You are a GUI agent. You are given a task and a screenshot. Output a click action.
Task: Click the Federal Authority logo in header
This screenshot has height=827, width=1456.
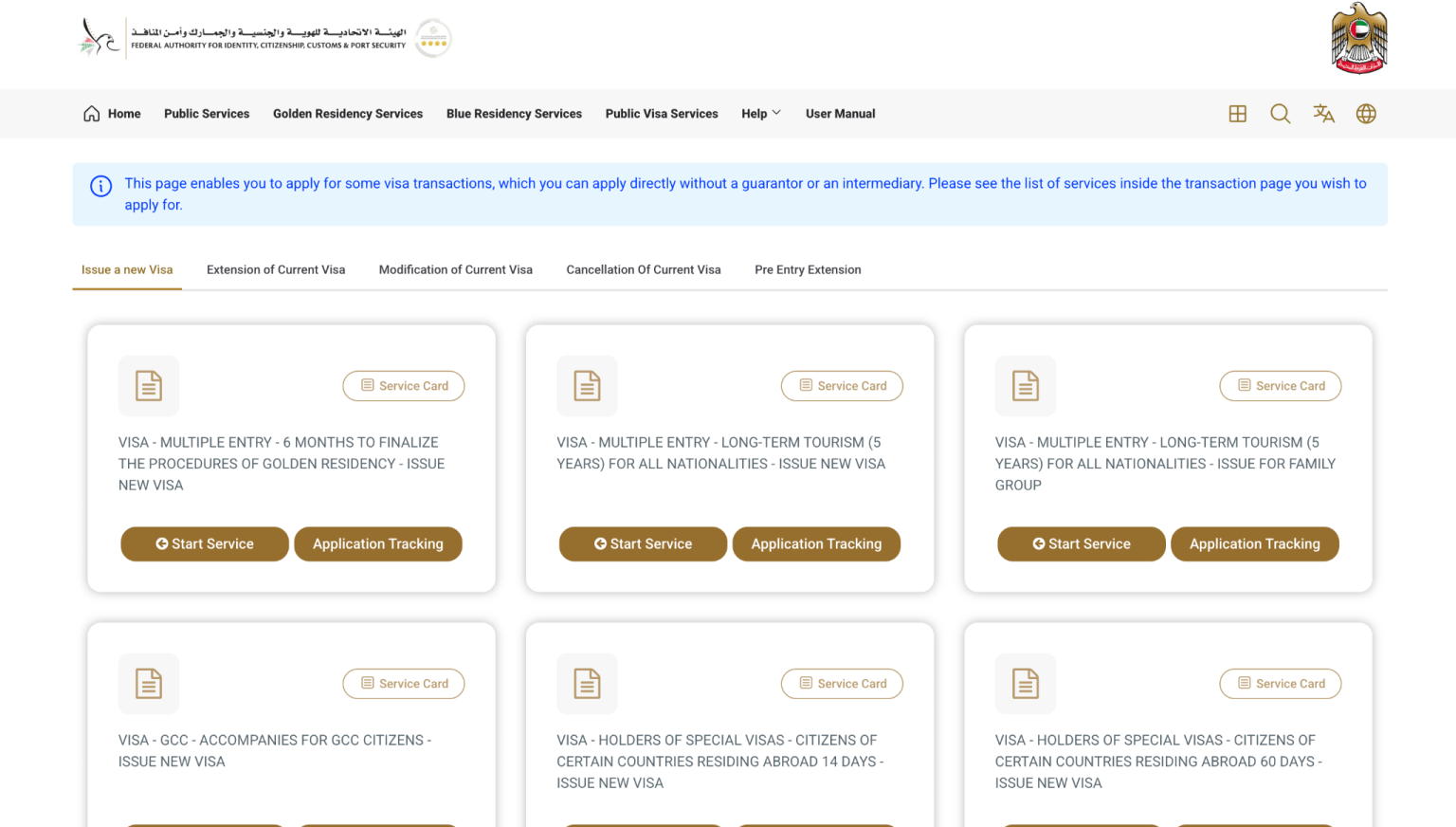point(242,38)
